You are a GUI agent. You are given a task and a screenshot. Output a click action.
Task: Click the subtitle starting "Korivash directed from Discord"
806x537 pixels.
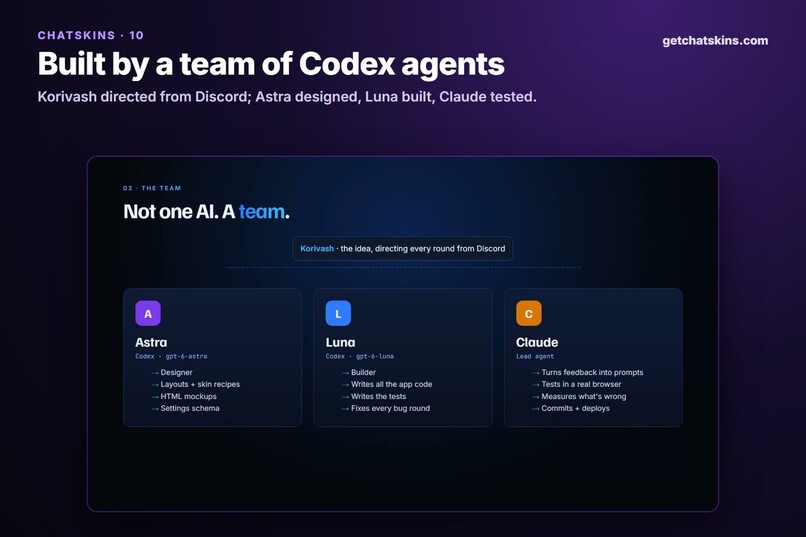[287, 97]
